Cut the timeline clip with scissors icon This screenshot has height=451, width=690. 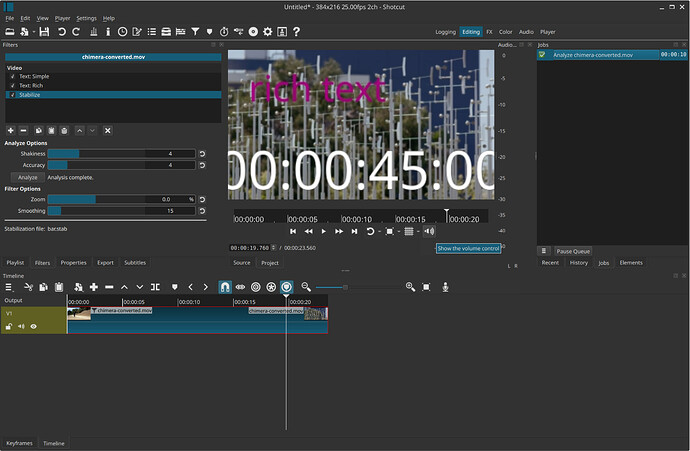pos(29,287)
